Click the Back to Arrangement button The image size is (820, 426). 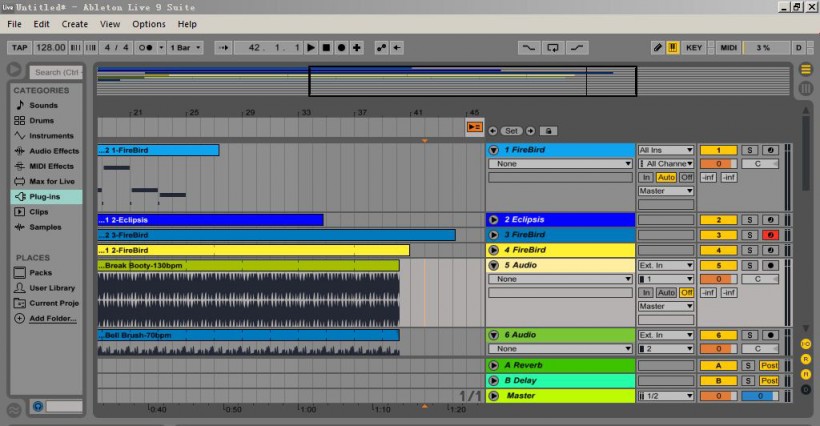(475, 129)
